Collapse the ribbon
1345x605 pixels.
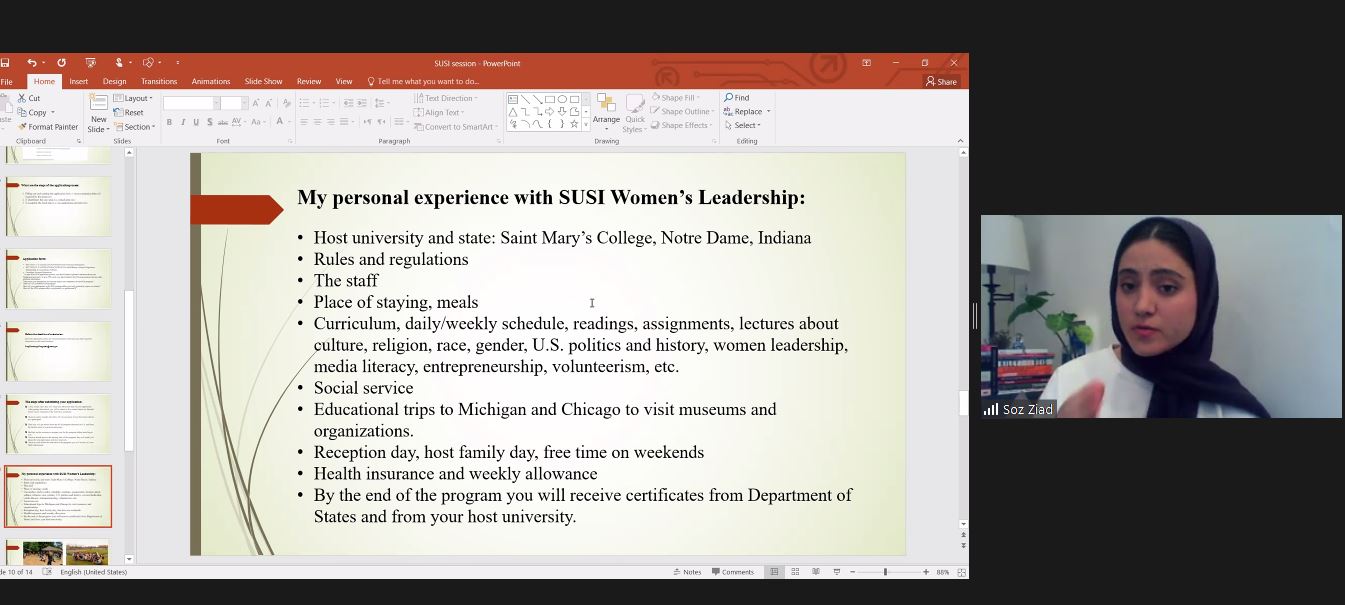(960, 141)
